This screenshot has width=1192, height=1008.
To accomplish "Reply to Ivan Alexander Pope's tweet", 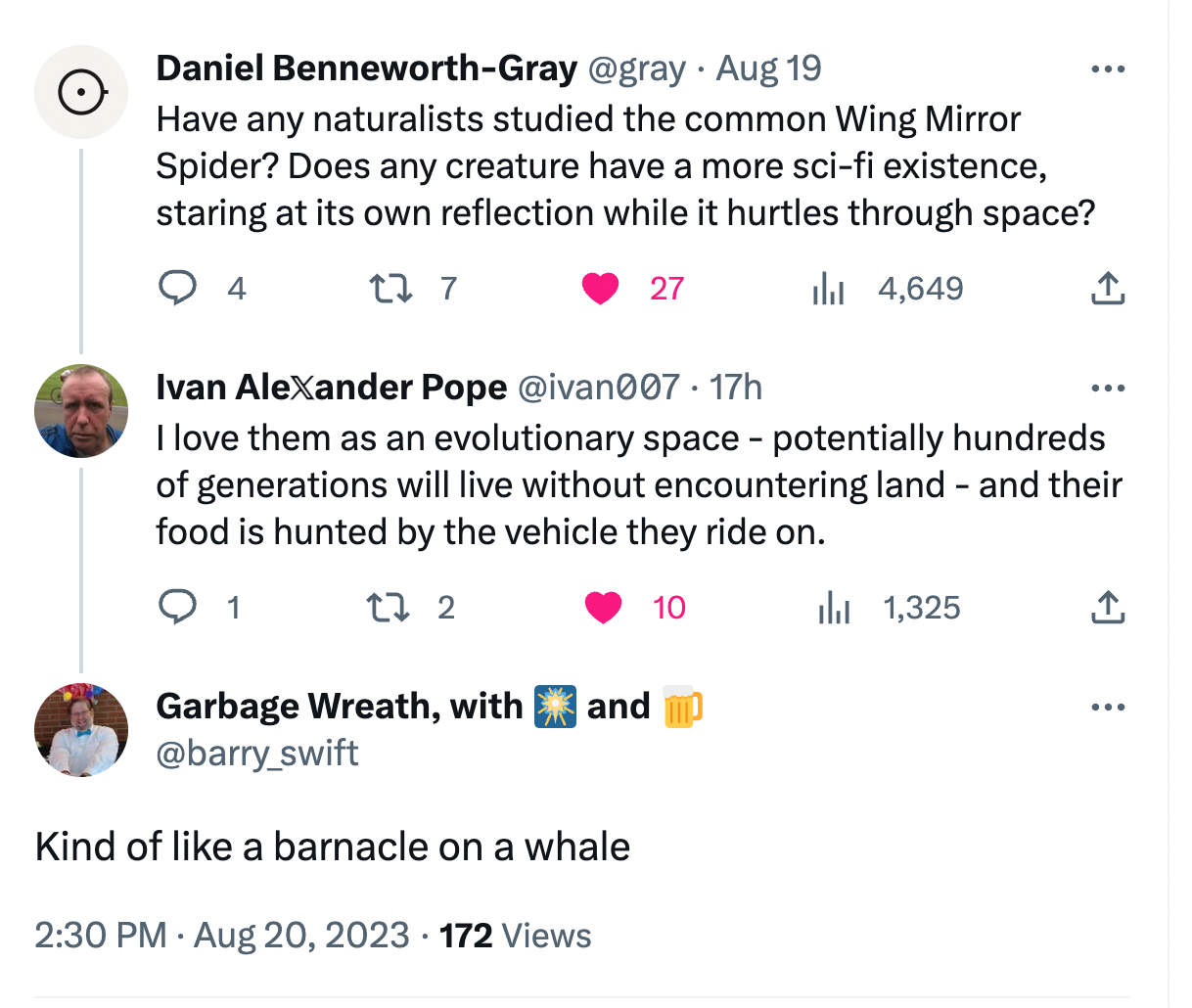I will click(x=177, y=608).
